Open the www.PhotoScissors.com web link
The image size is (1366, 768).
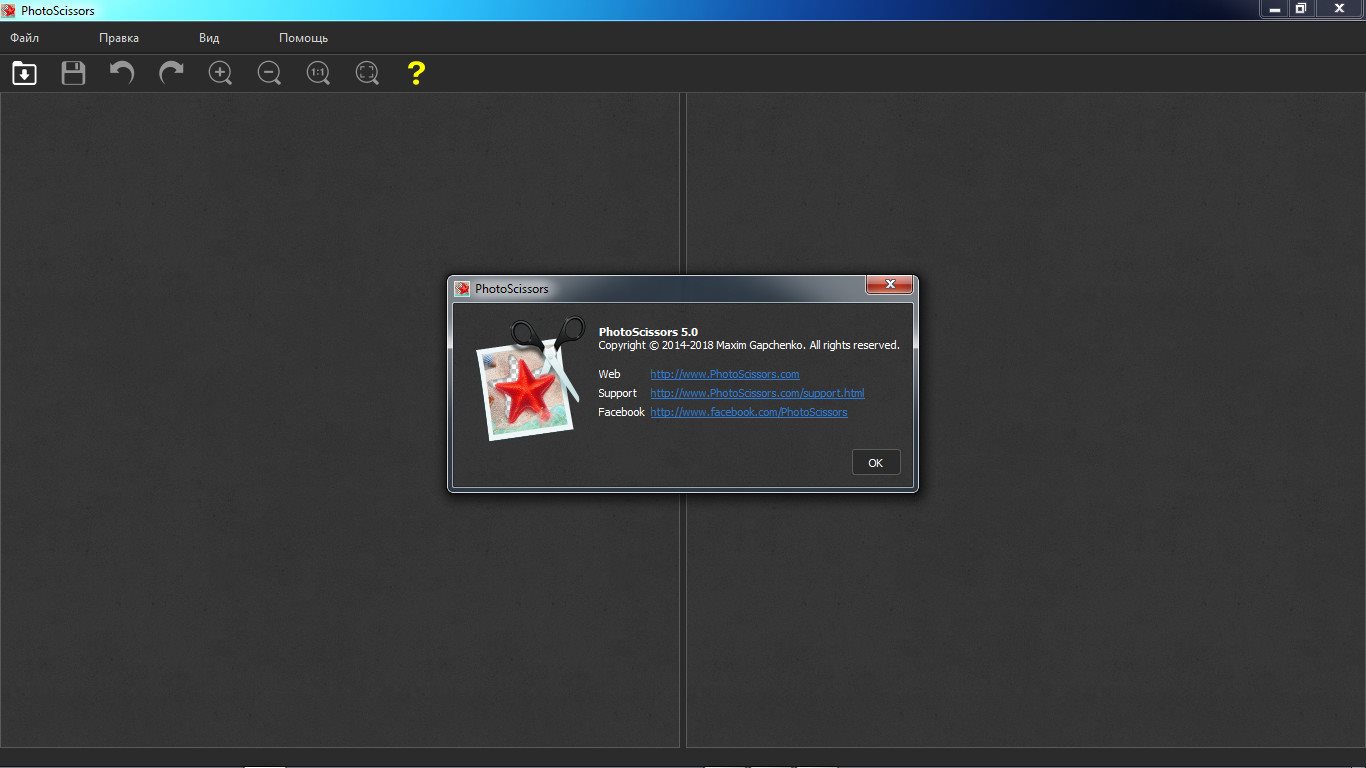(724, 374)
